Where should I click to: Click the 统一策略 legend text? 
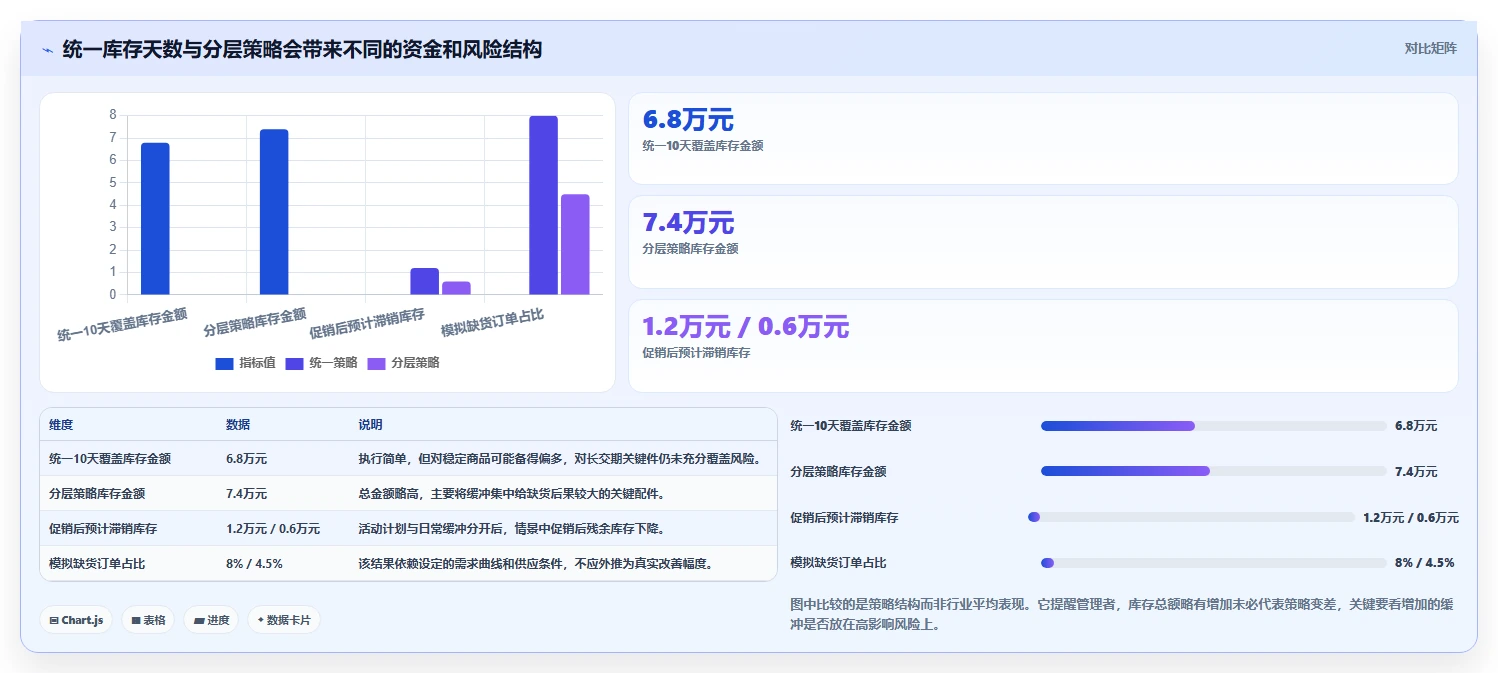[334, 363]
